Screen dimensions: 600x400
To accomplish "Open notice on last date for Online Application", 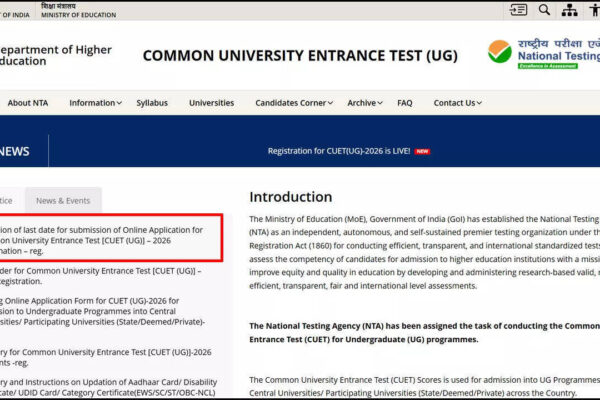I will coord(101,240).
